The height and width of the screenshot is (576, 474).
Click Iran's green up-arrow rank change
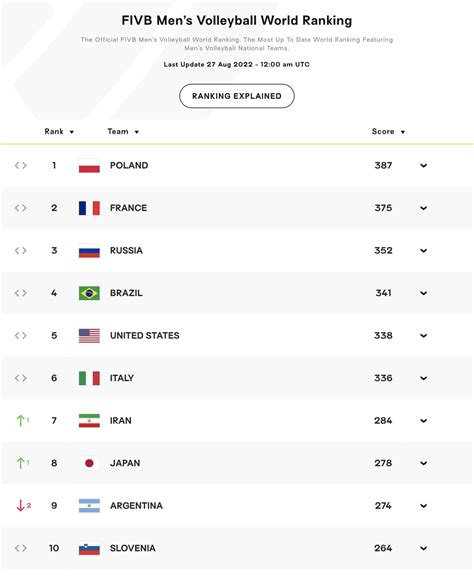[x=23, y=421]
